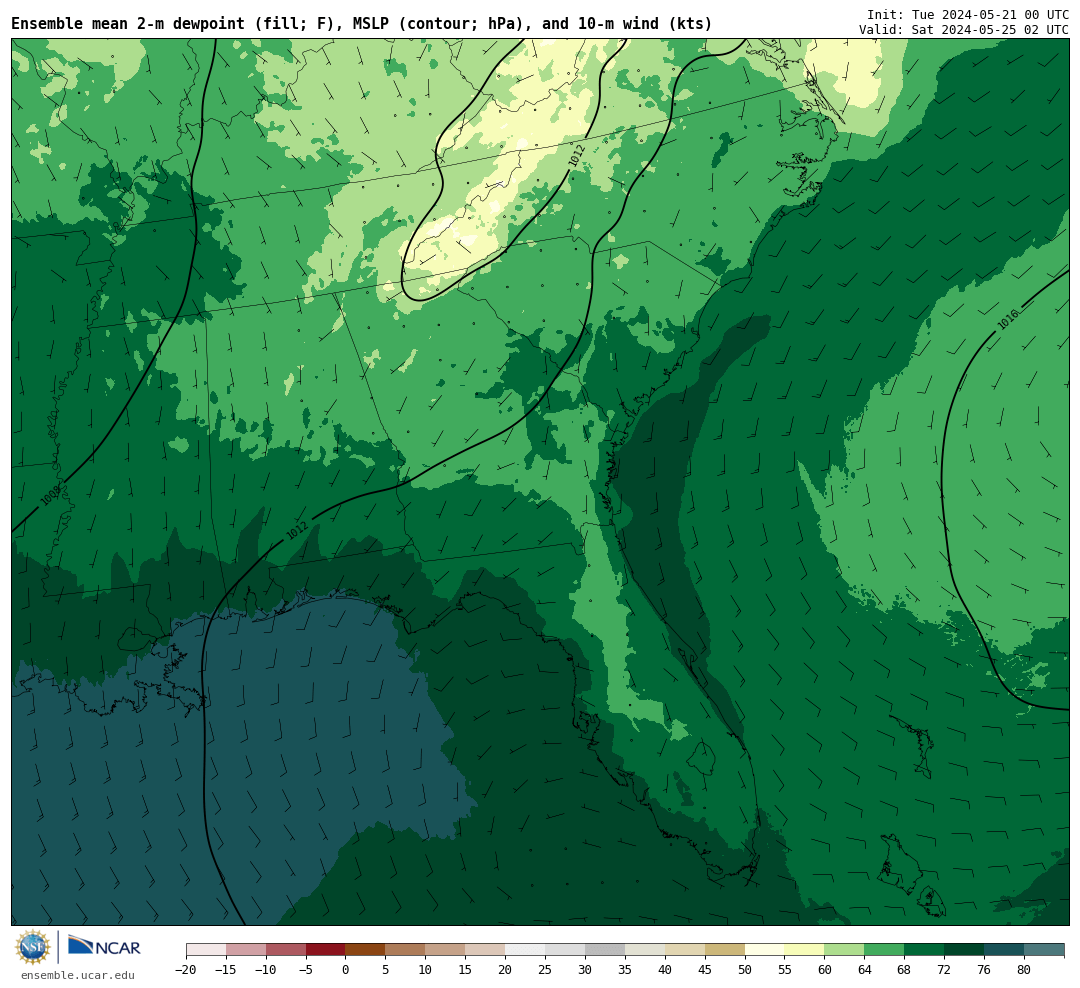1080x988 pixels.
Task: Click the -20 tick label on the color bar
Action: (x=186, y=970)
